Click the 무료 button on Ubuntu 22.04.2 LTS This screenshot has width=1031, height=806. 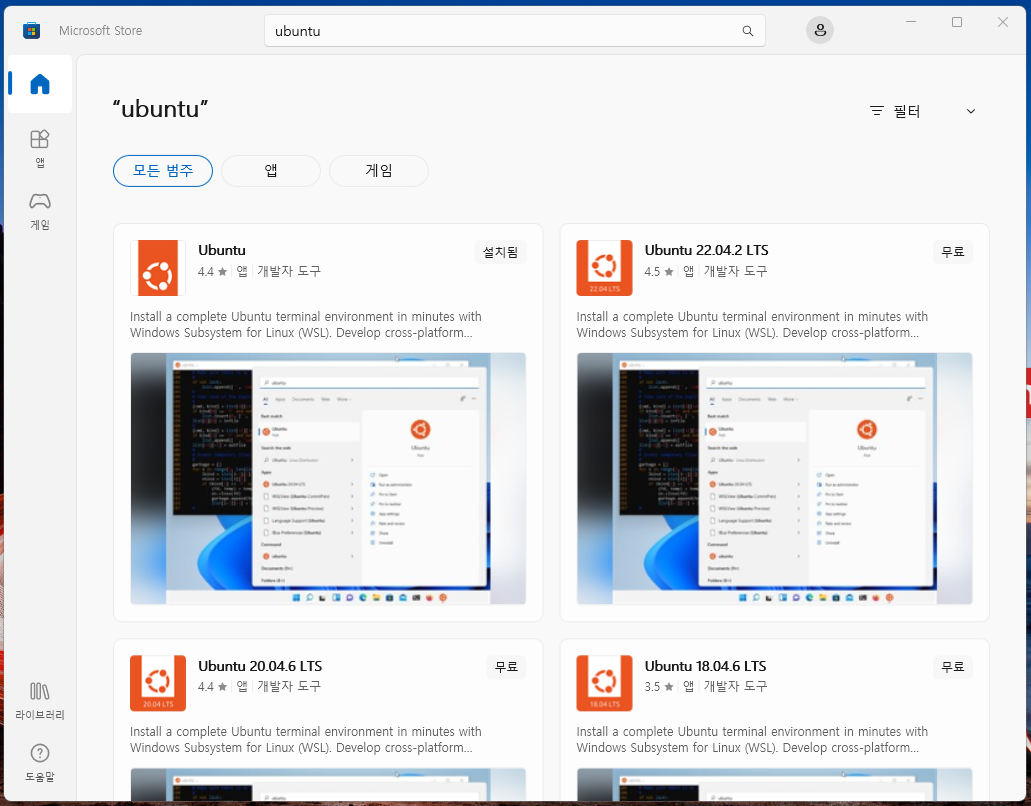click(x=953, y=252)
